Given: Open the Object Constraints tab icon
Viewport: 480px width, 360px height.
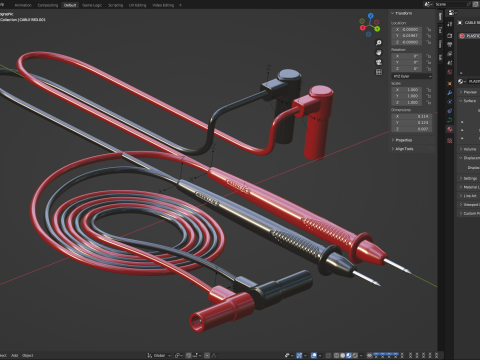Looking at the screenshot, I should click(450, 111).
